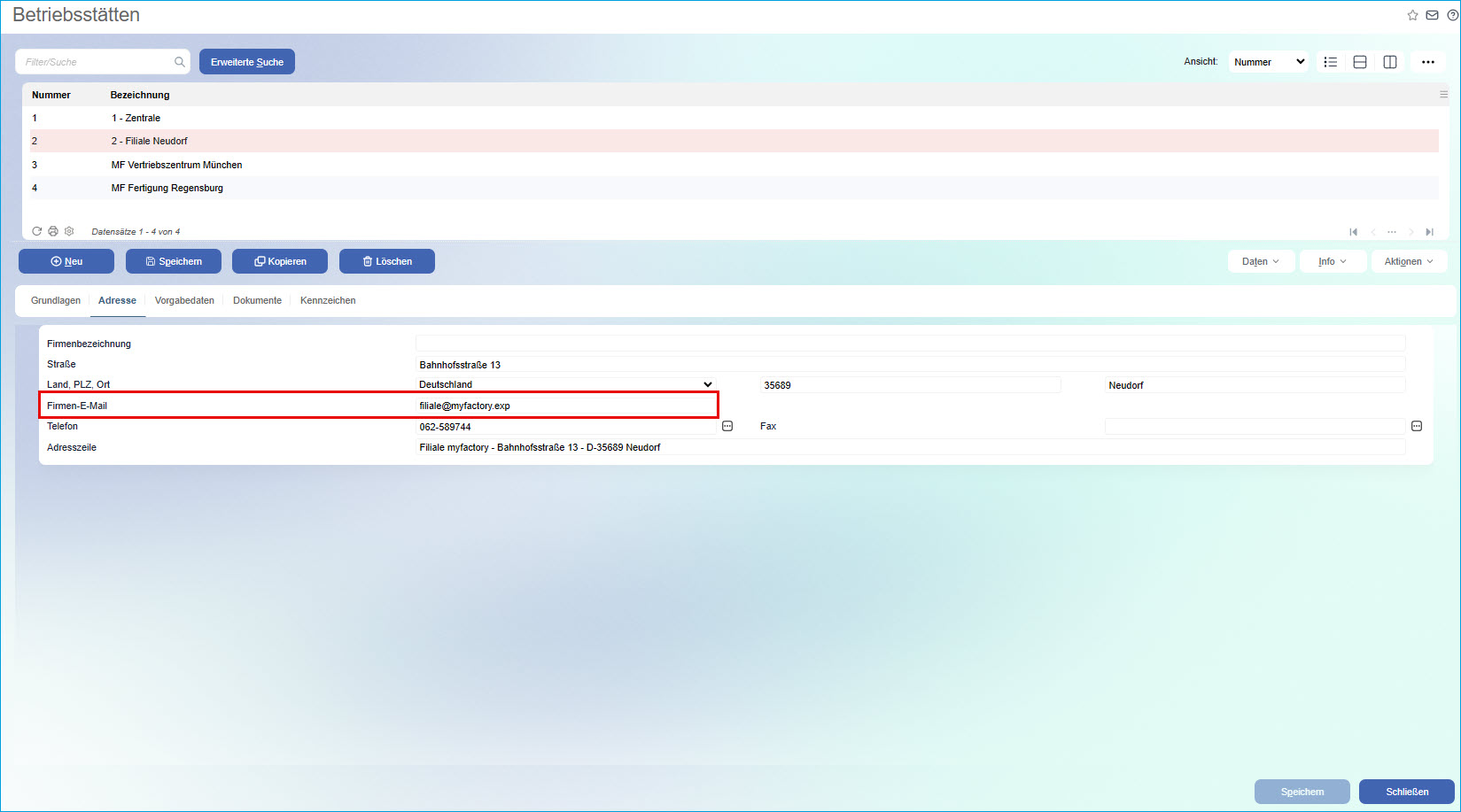
Task: Select row 2 - Filiale Neudorf
Action: click(734, 141)
